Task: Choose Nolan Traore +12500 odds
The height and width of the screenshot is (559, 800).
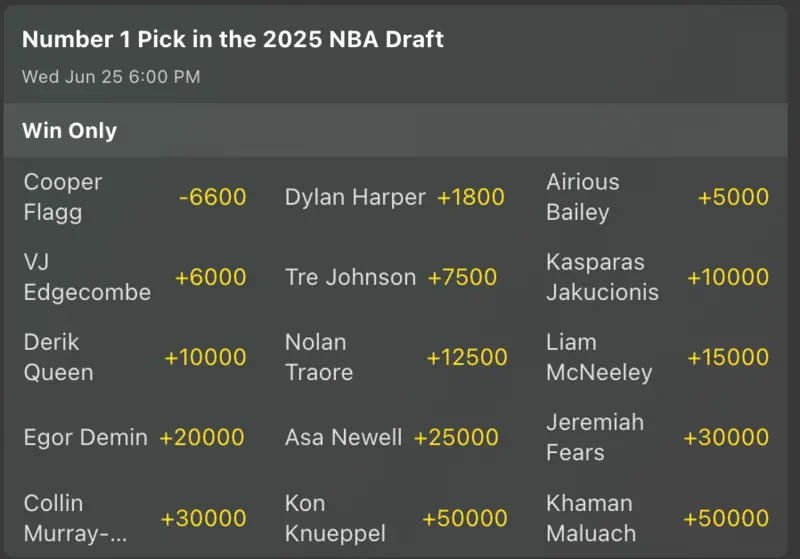Action: 466,357
